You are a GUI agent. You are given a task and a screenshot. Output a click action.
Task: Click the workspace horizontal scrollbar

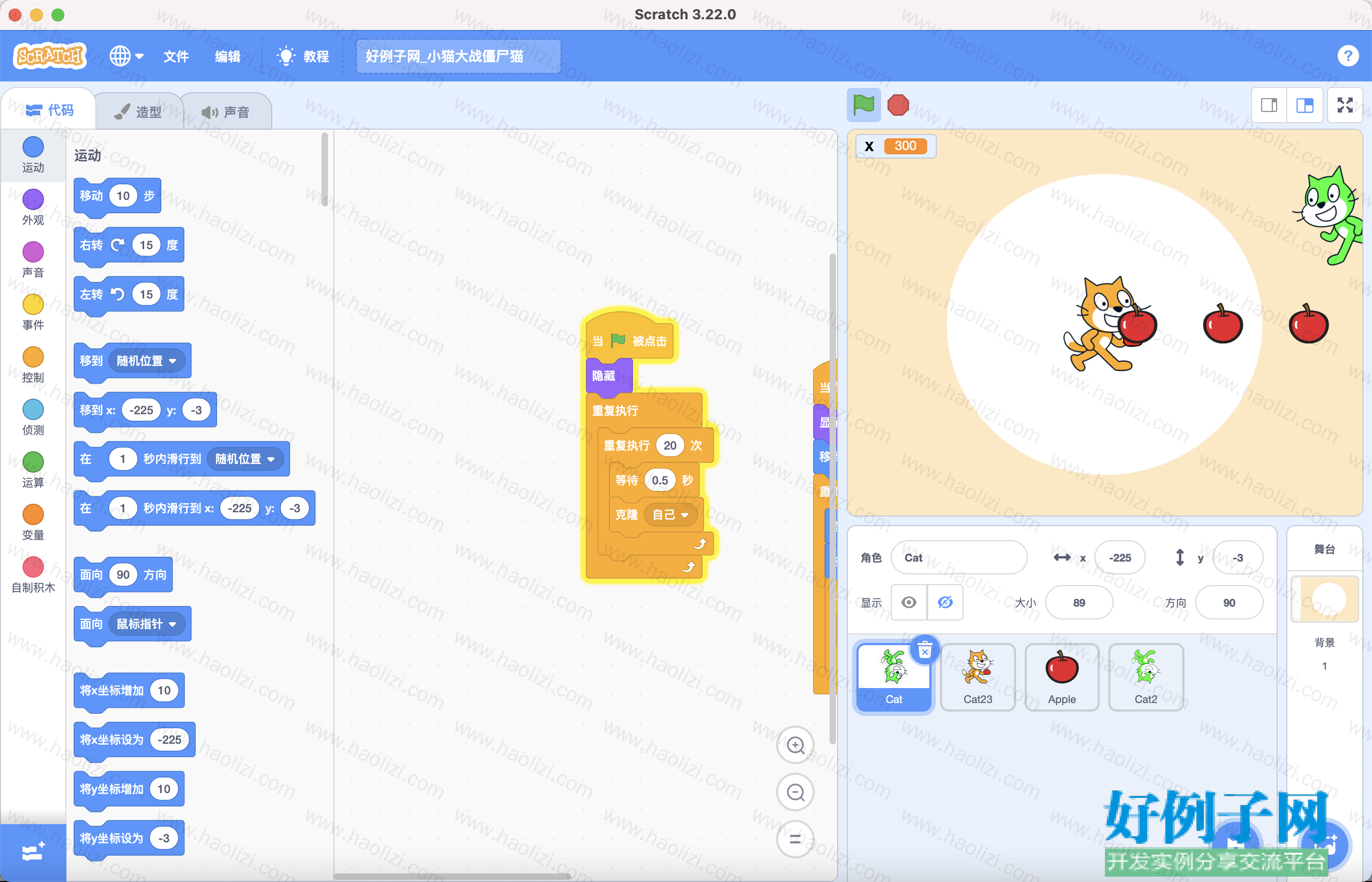[x=452, y=876]
